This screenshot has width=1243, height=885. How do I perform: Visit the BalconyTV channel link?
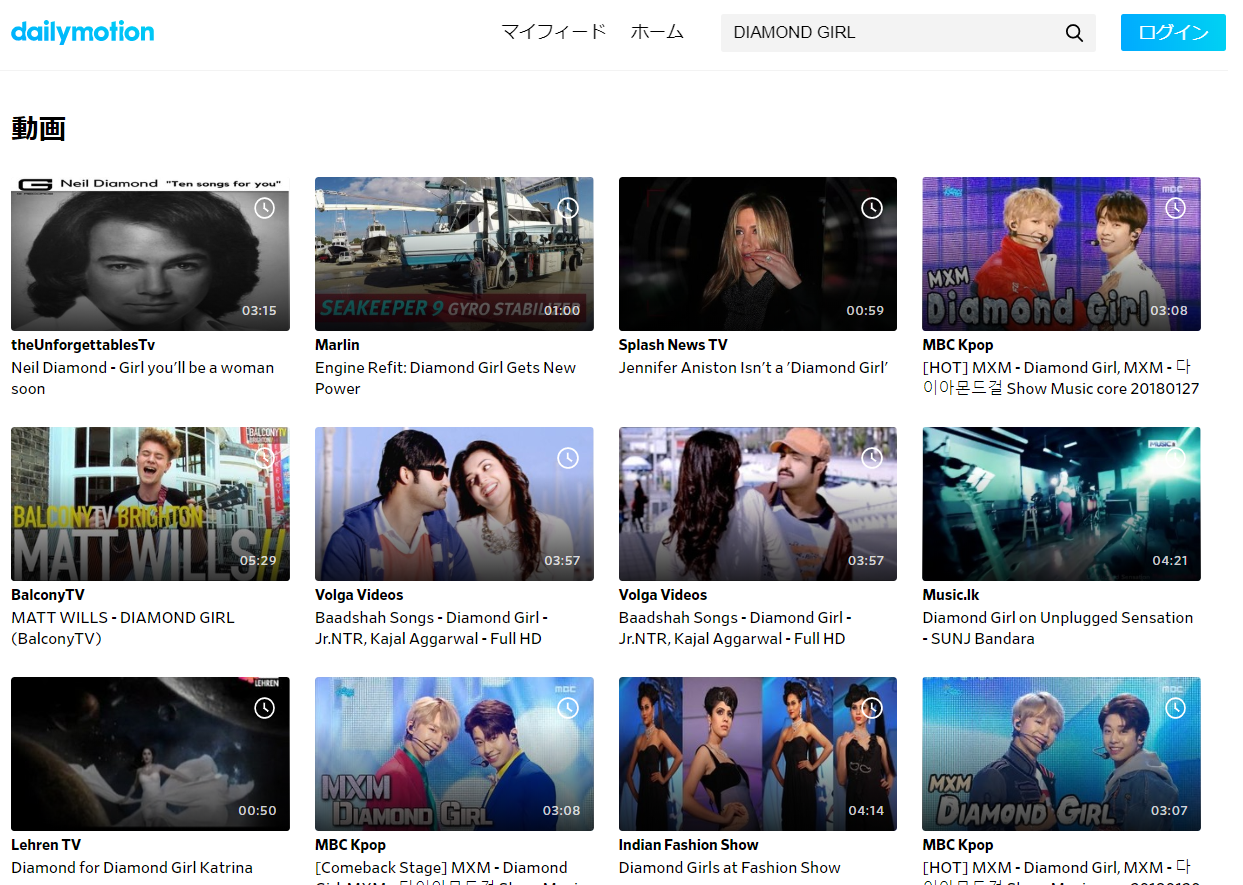point(48,595)
